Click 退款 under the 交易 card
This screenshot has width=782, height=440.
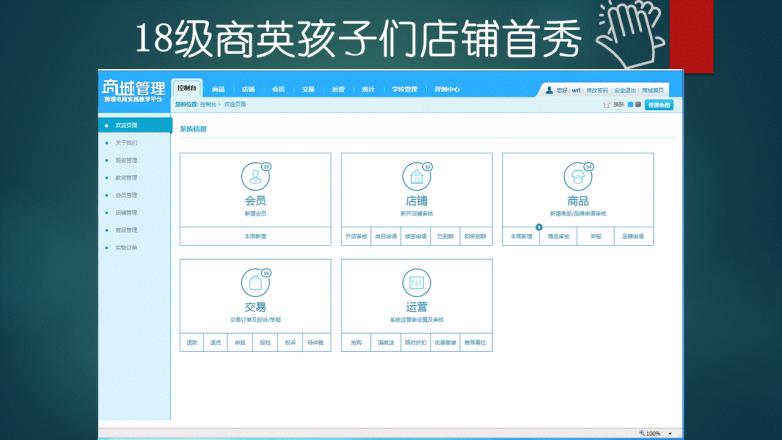coord(192,342)
